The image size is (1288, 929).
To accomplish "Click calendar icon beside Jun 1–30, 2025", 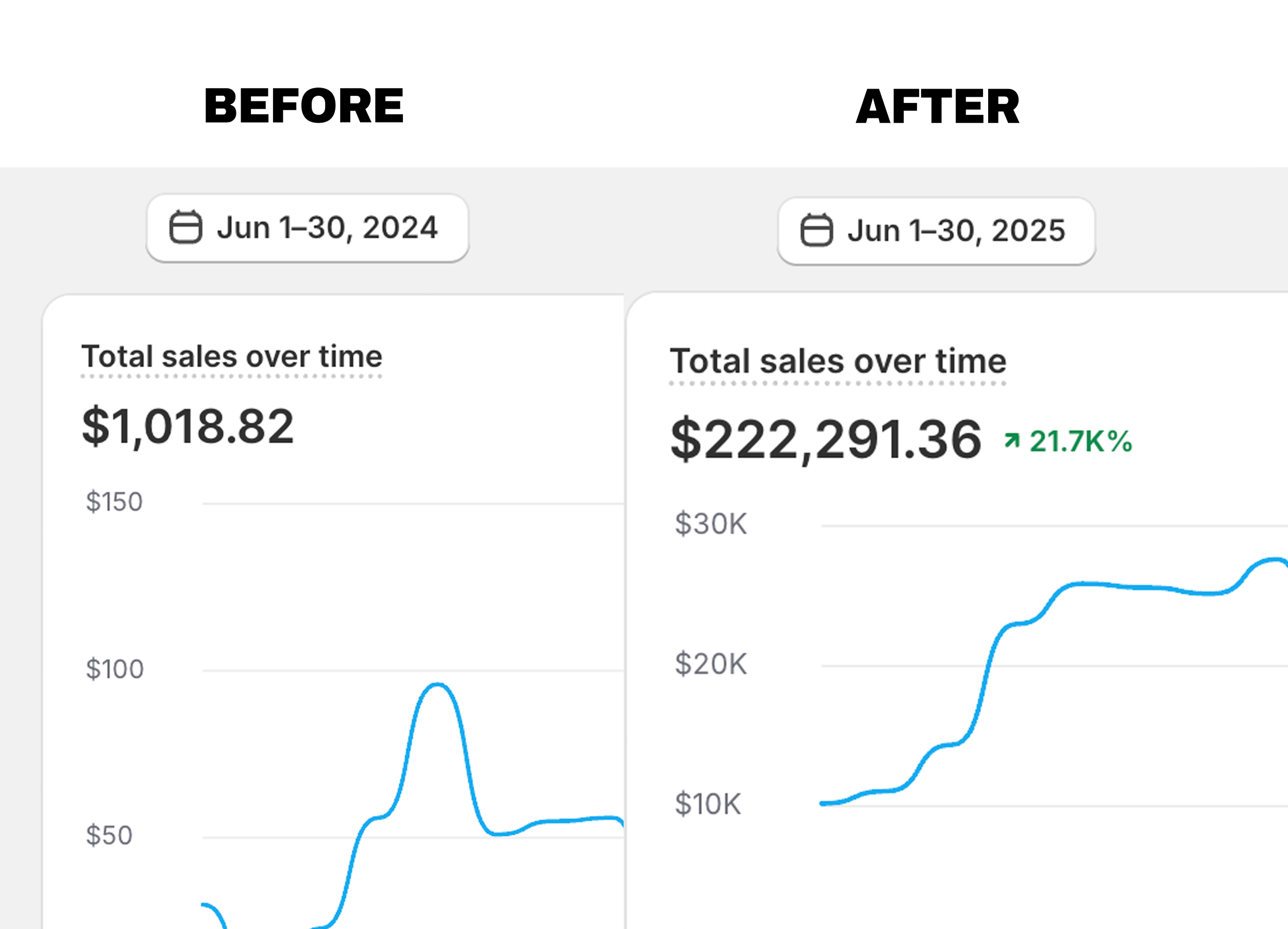I will [817, 230].
